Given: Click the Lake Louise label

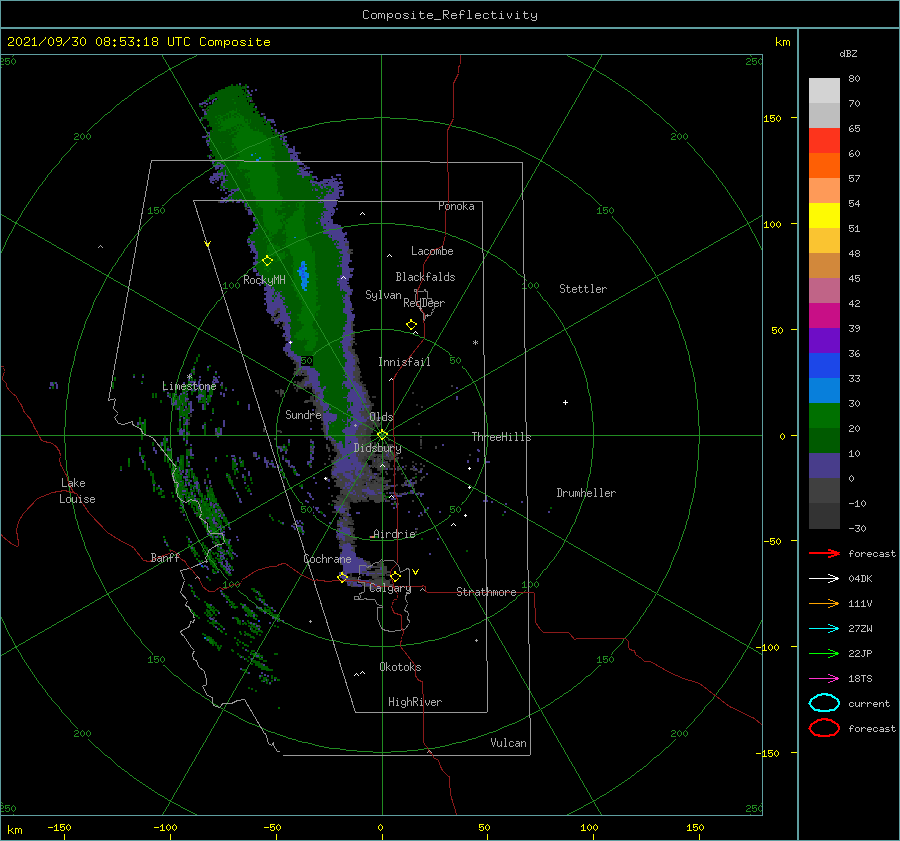Looking at the screenshot, I should (77, 491).
